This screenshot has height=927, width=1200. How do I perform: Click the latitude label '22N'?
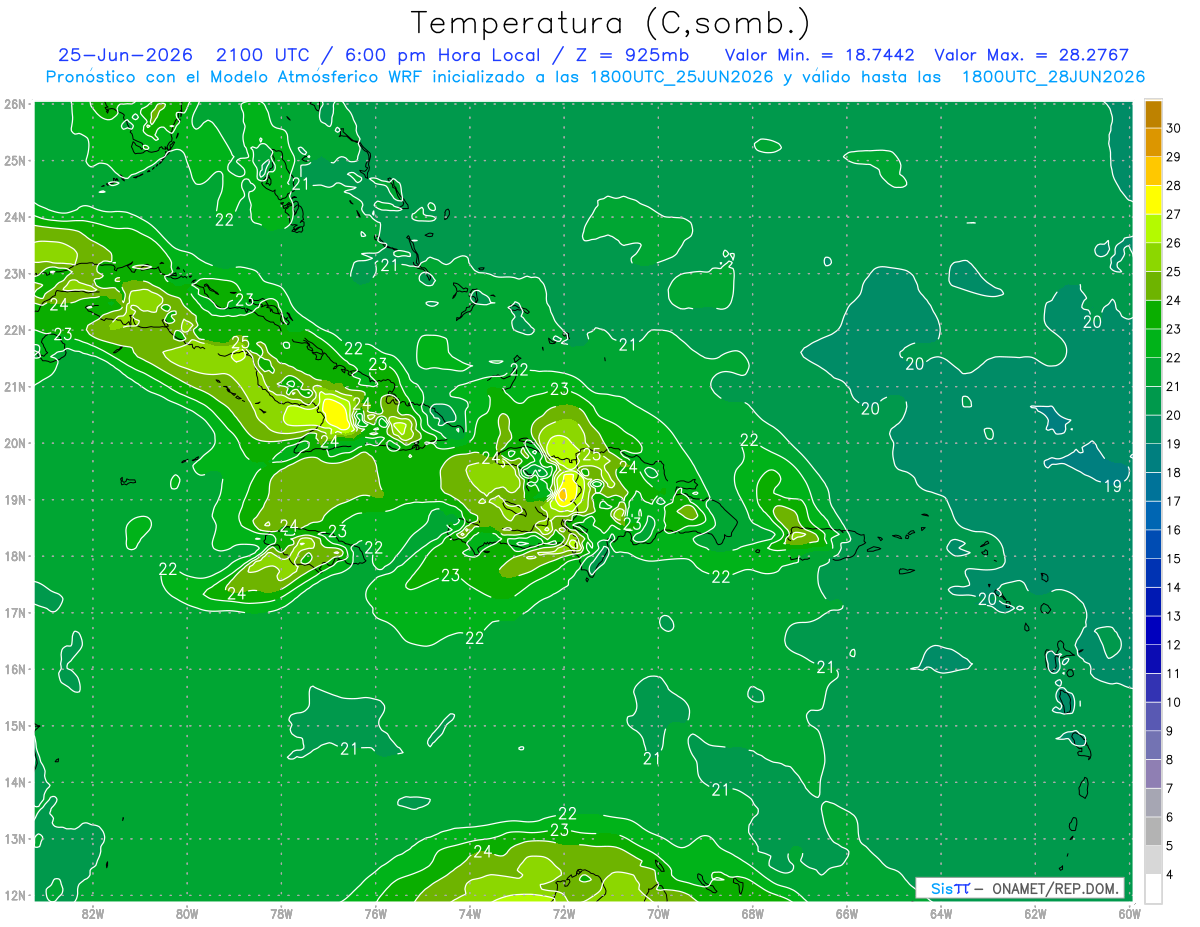coord(15,330)
